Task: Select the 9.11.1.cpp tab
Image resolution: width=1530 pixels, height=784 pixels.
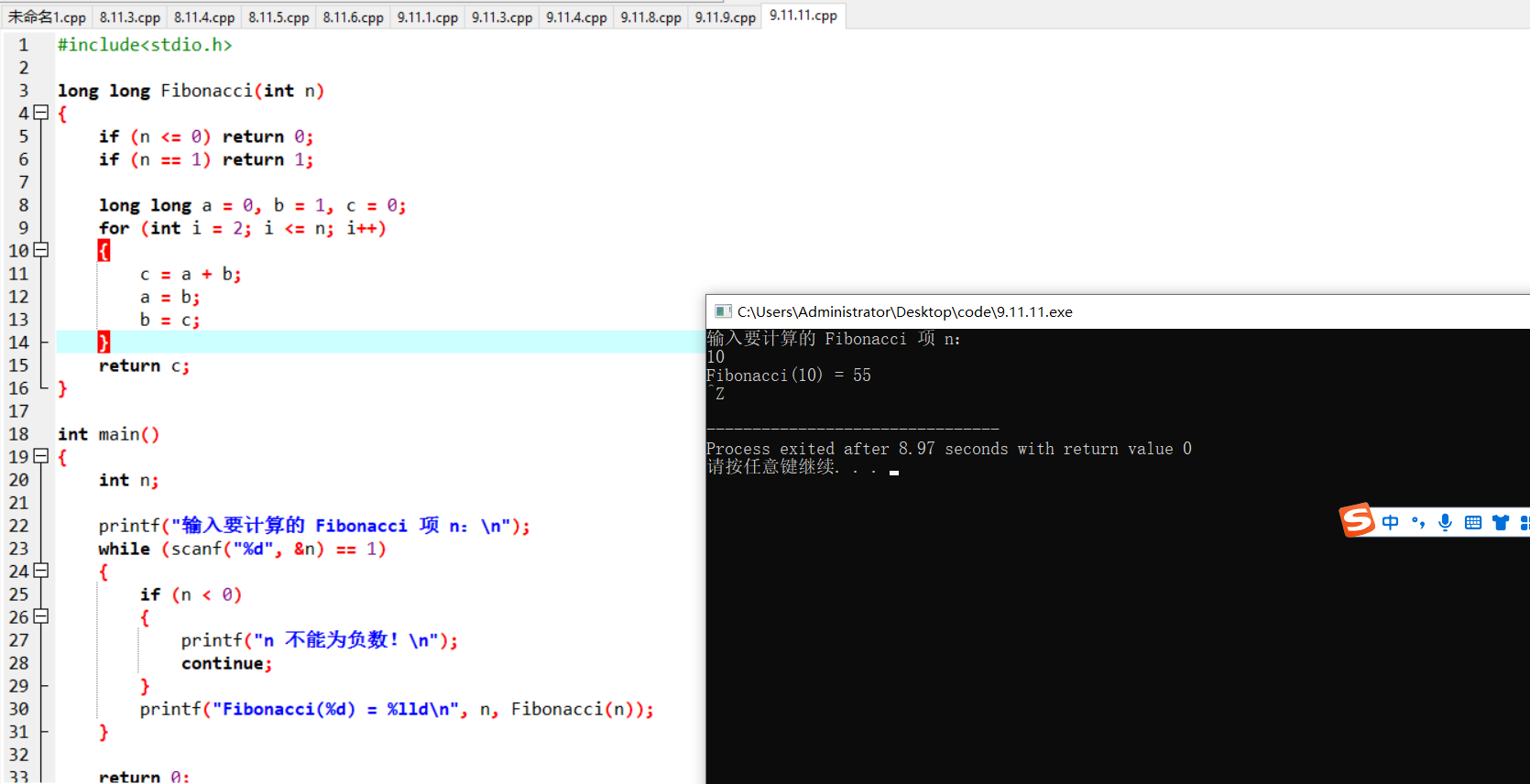Action: point(427,16)
